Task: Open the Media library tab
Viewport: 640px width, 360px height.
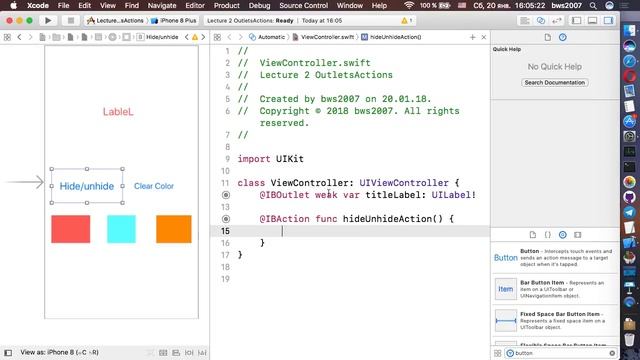Action: [x=577, y=235]
